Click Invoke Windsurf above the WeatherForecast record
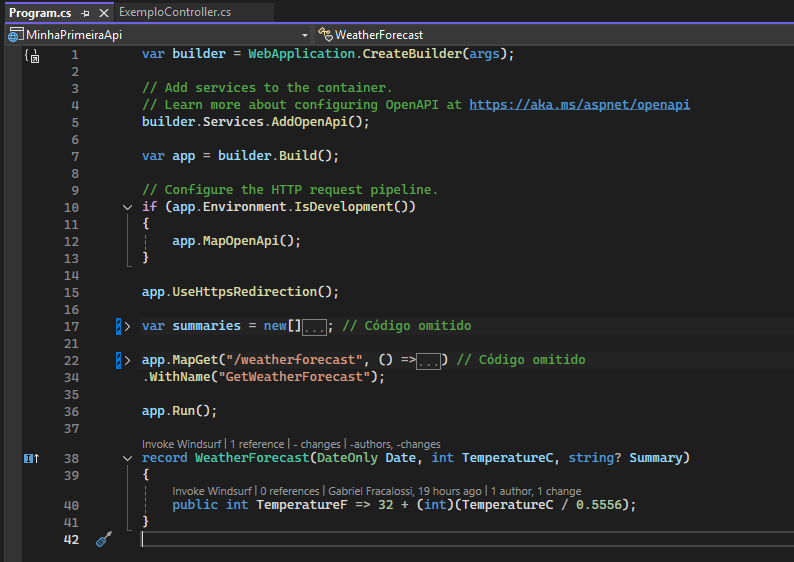Screen dimensions: 794x562 [x=181, y=444]
